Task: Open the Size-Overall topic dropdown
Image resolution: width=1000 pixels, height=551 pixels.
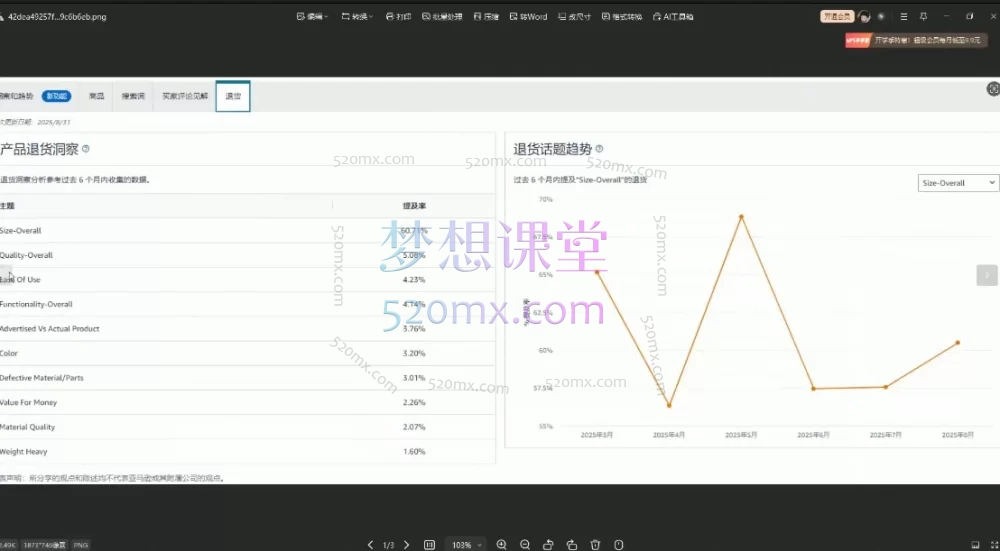Action: click(958, 183)
